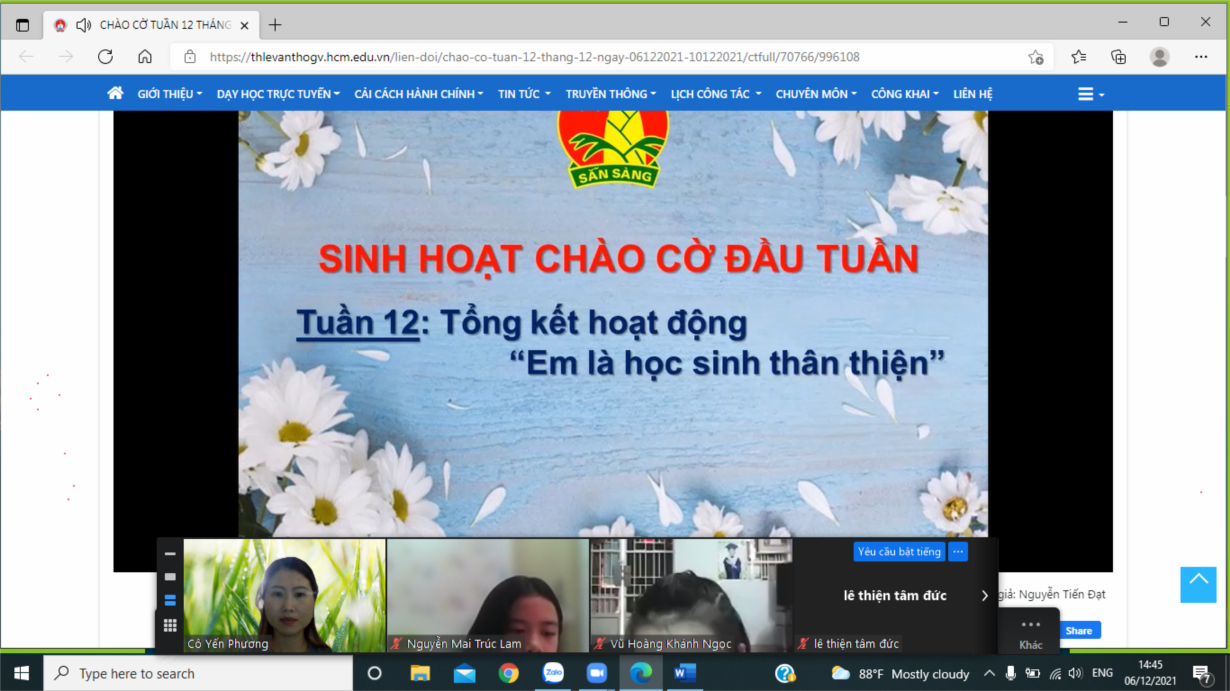Click the Khác more options button
Screen dimensions: 1230x691
pyautogui.click(x=1030, y=632)
